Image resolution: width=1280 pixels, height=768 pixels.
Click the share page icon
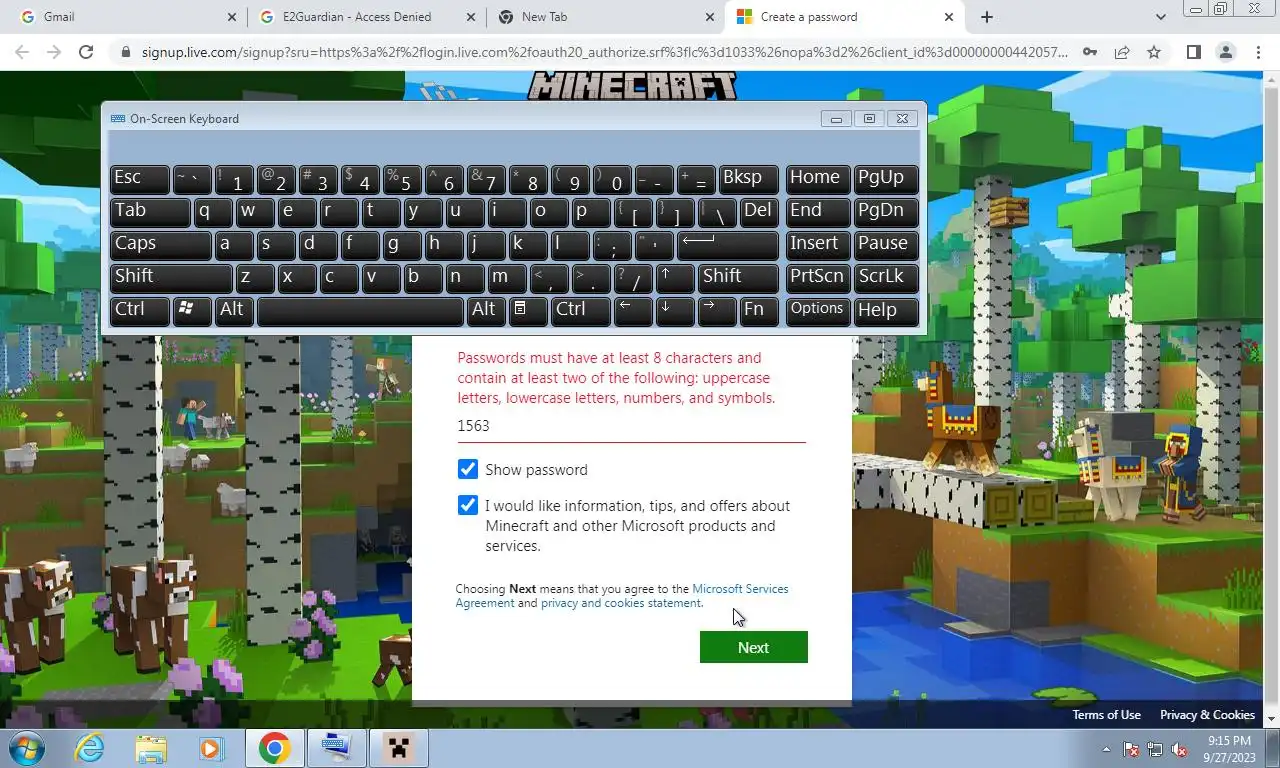[x=1122, y=52]
